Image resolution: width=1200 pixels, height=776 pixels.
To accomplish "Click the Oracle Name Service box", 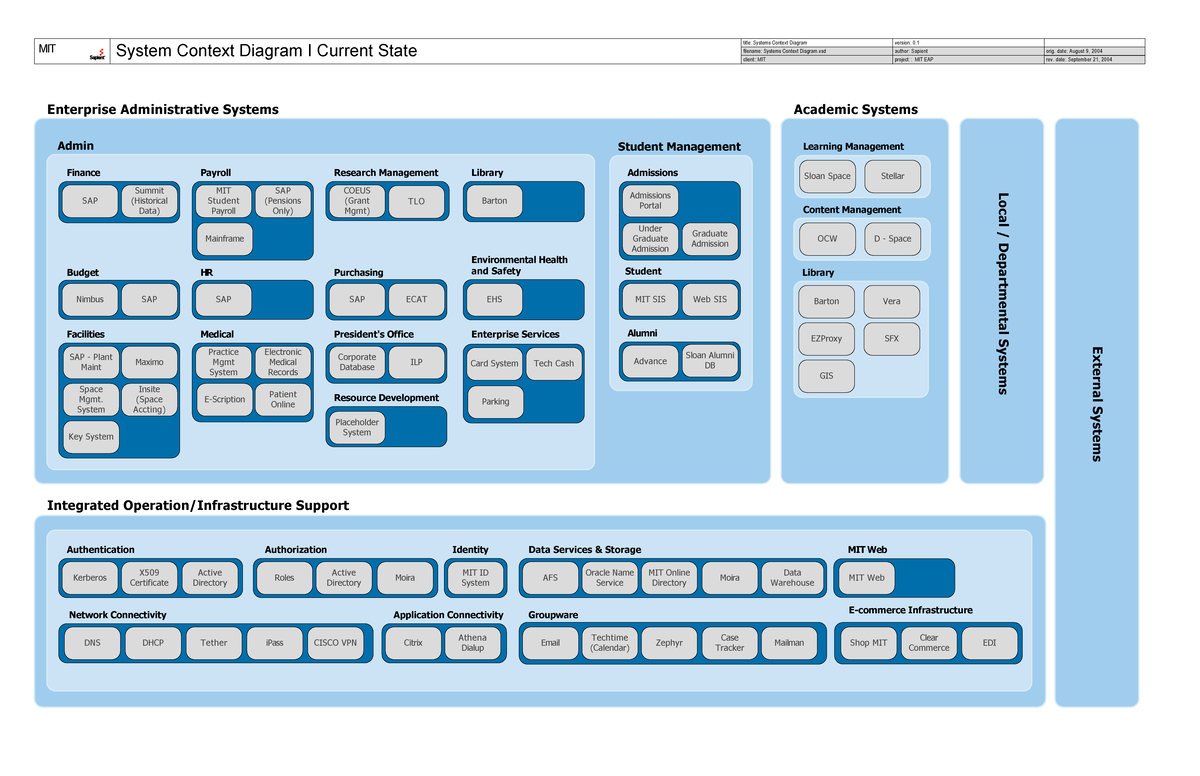I will tap(610, 578).
